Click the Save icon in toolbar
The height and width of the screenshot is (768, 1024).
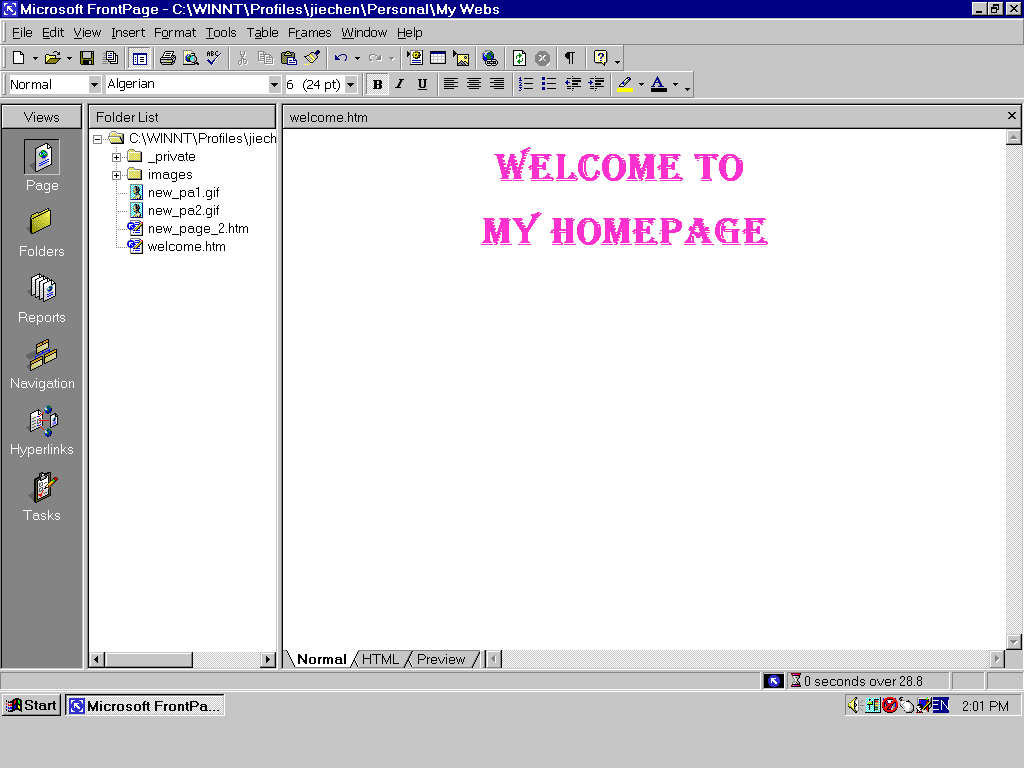(87, 58)
